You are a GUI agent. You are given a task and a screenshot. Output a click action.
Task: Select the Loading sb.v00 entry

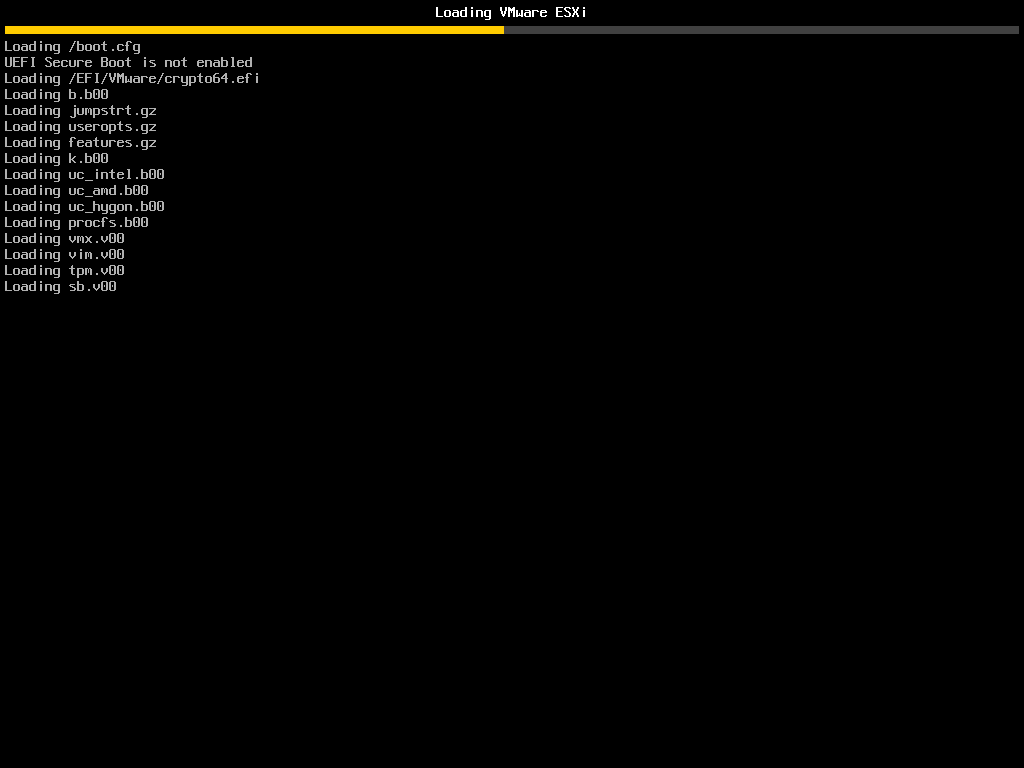point(60,286)
